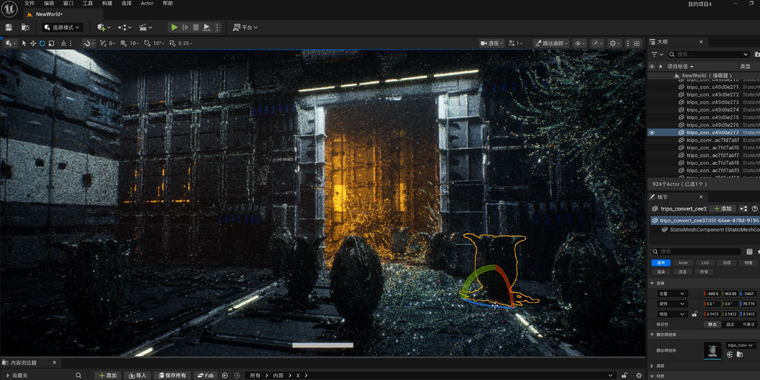Click the green Play button

tap(174, 28)
